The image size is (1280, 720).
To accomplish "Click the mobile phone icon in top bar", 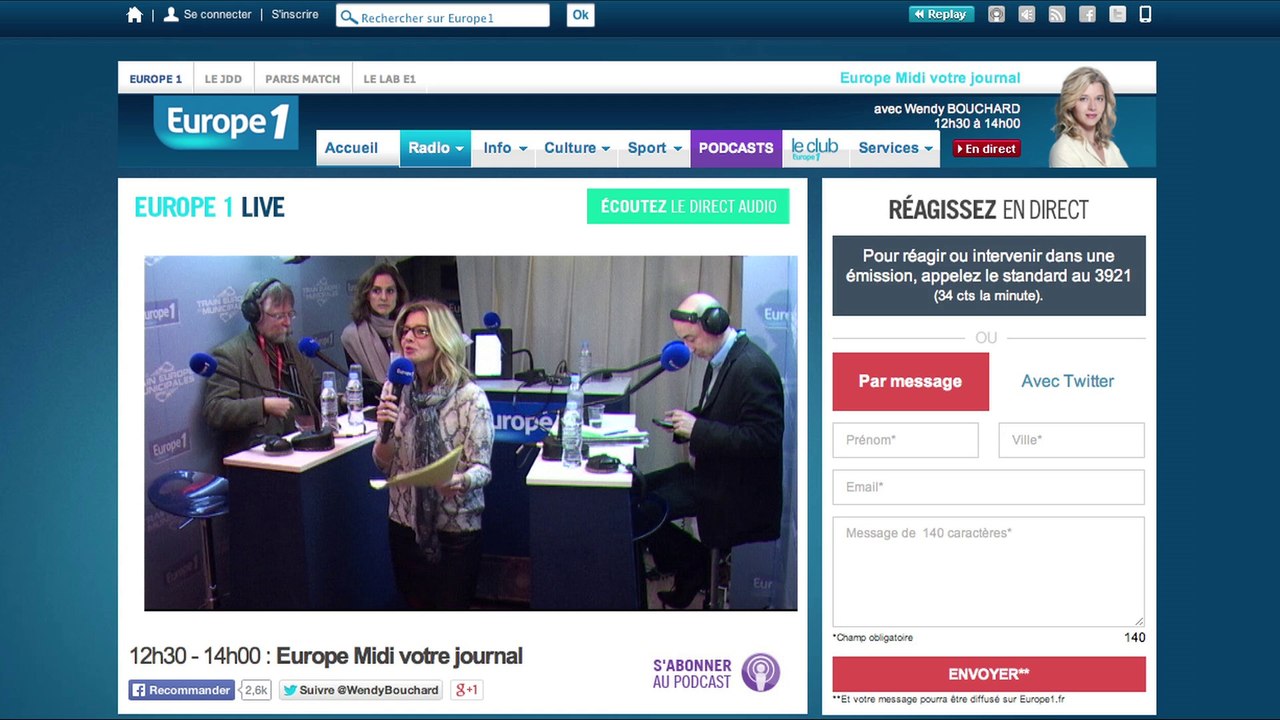I will click(x=1146, y=14).
